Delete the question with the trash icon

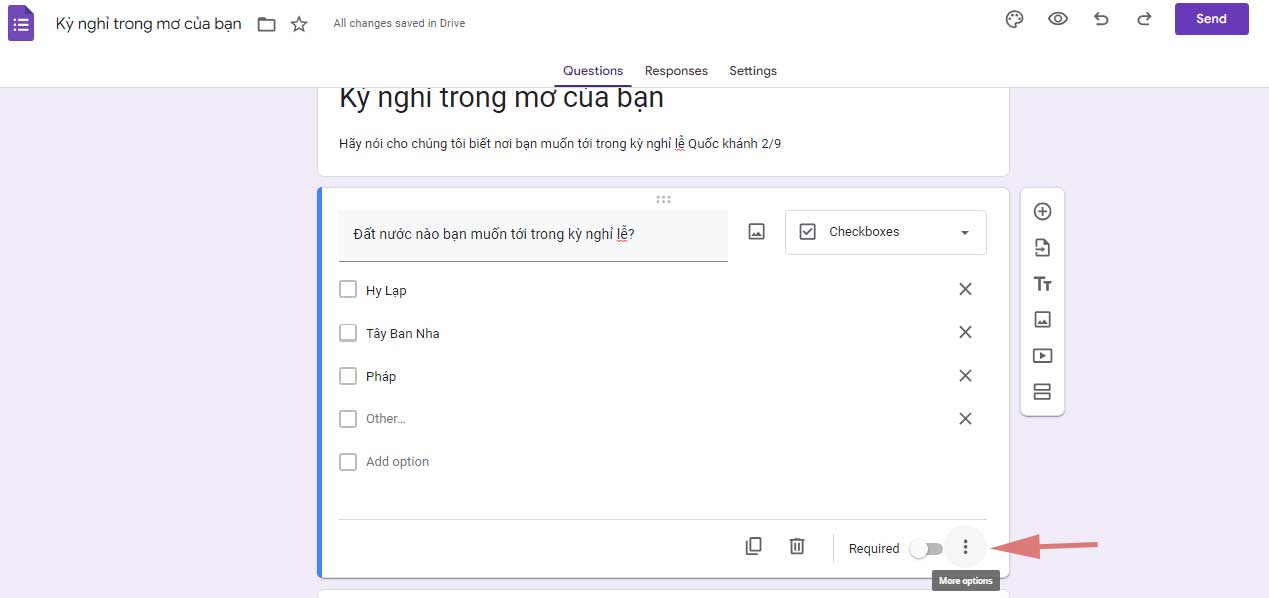pos(796,546)
